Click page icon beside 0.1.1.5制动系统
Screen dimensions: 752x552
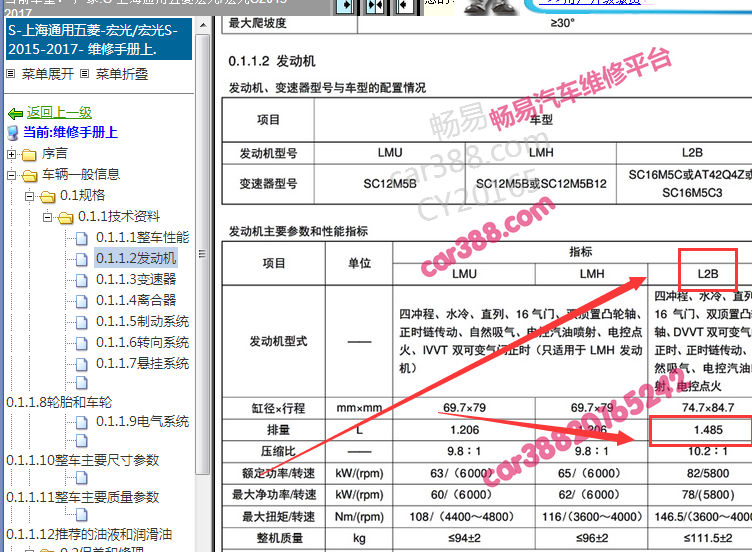82,322
